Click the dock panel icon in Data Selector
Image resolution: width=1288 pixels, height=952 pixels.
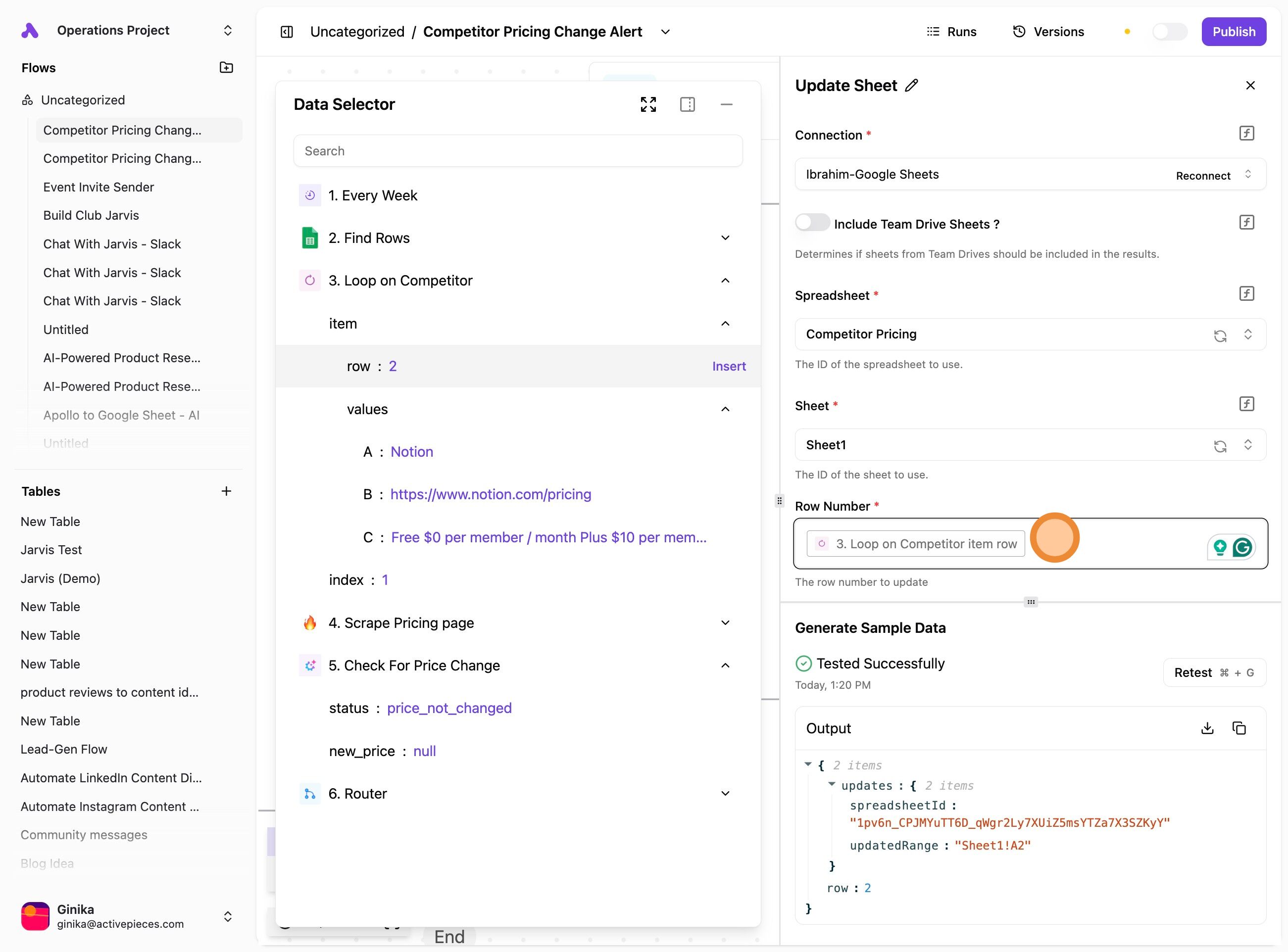[x=687, y=104]
